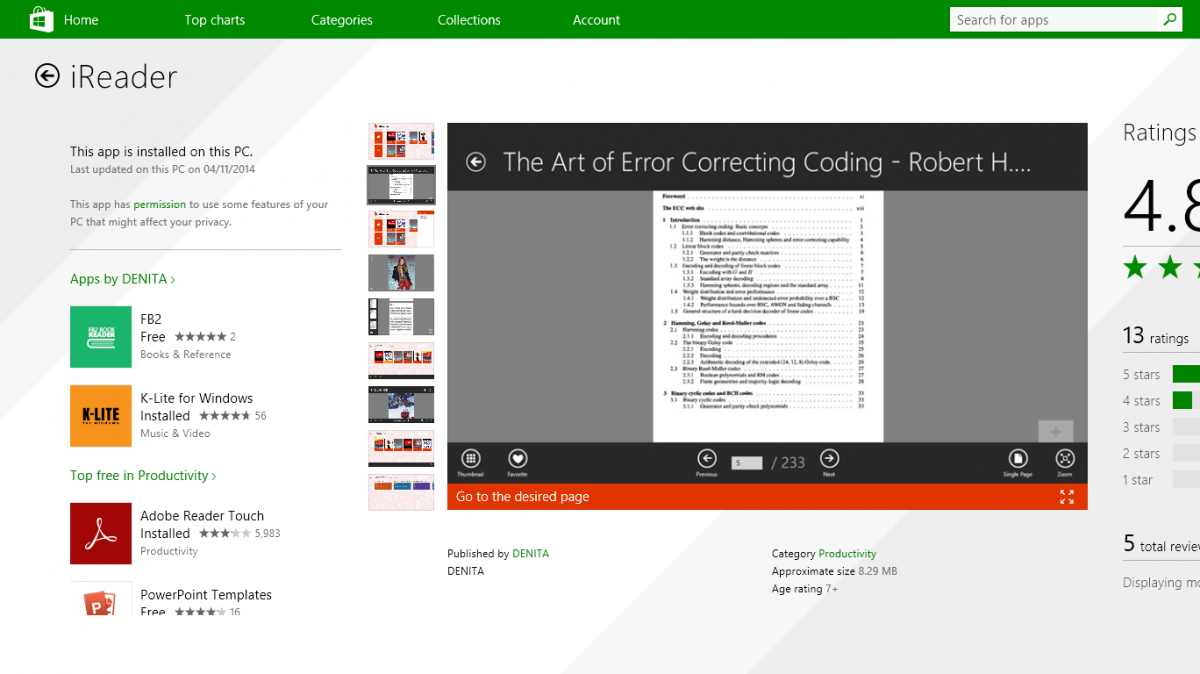Open the PowerPoint Templates tile icon
Screen dimensions: 1200x674
(101, 598)
